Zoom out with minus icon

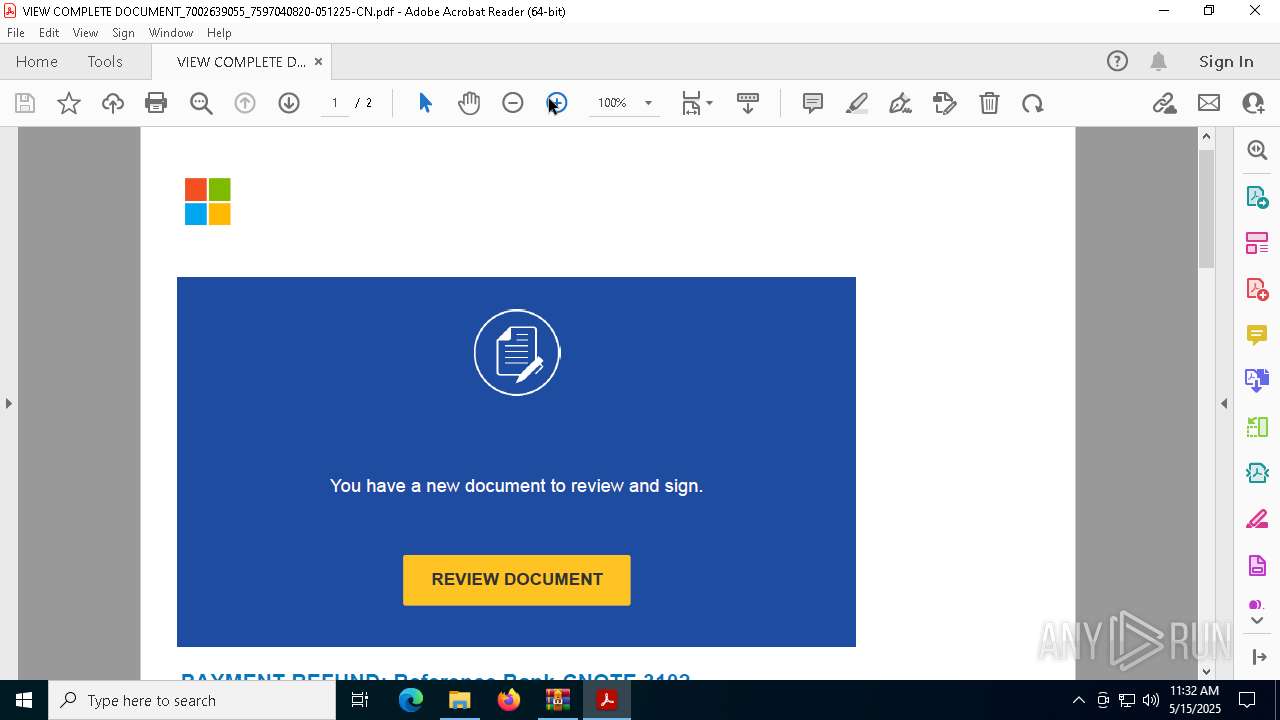pos(513,103)
